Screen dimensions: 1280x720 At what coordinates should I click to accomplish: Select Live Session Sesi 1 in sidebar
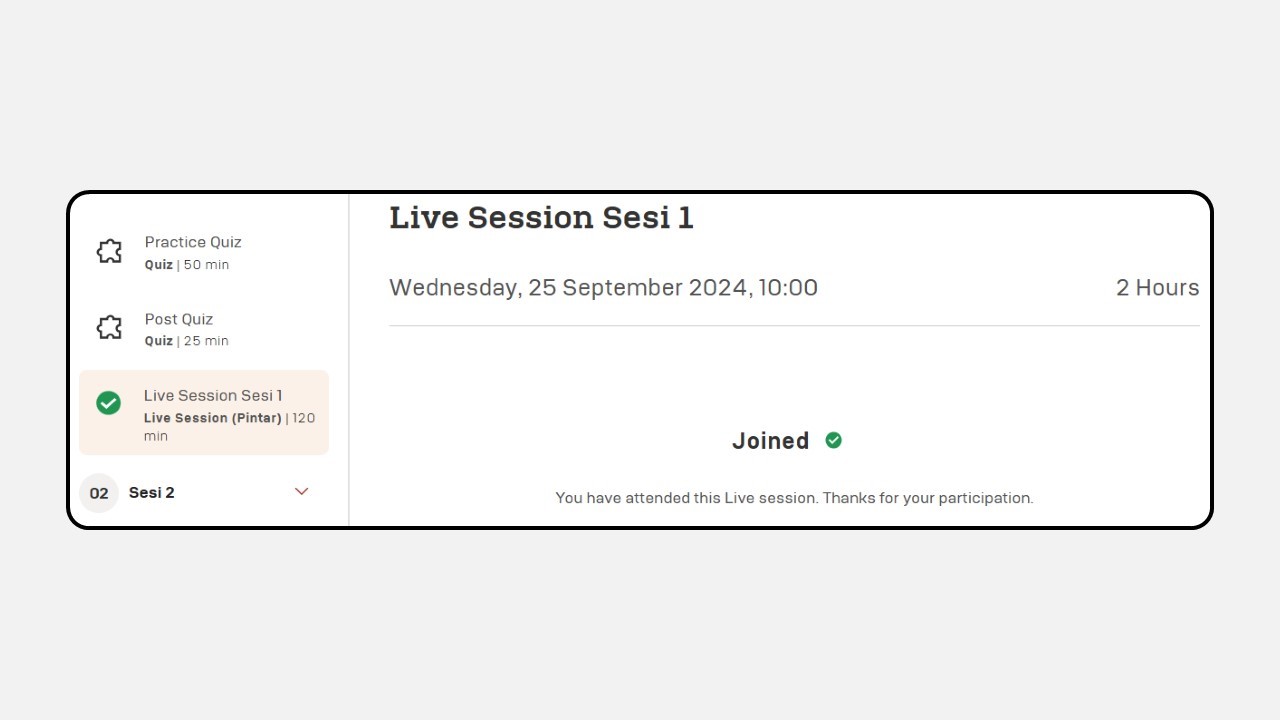(204, 412)
